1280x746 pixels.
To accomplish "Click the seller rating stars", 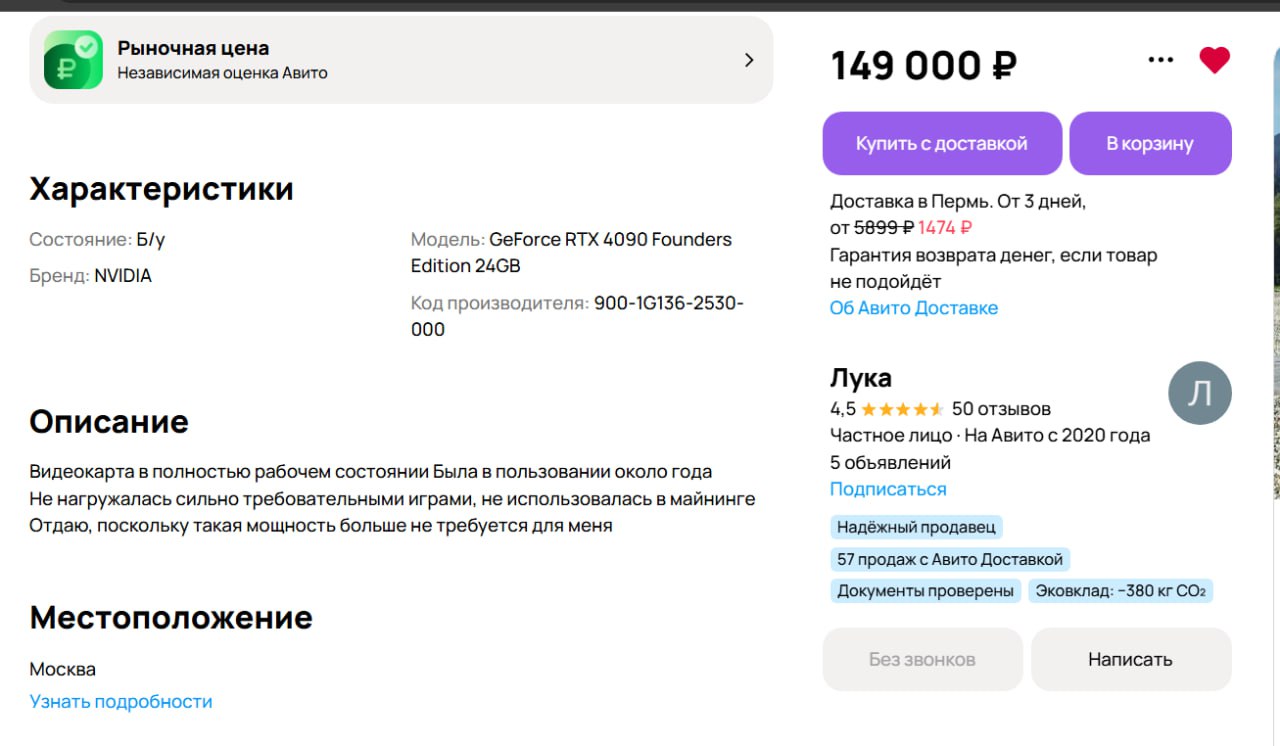I will [x=902, y=409].
